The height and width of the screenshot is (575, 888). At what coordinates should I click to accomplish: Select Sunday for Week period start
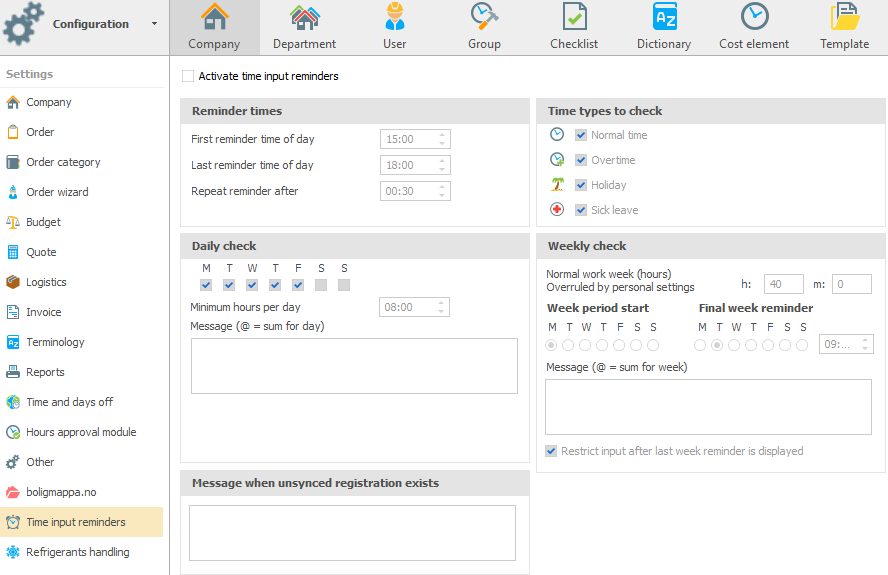(x=653, y=345)
